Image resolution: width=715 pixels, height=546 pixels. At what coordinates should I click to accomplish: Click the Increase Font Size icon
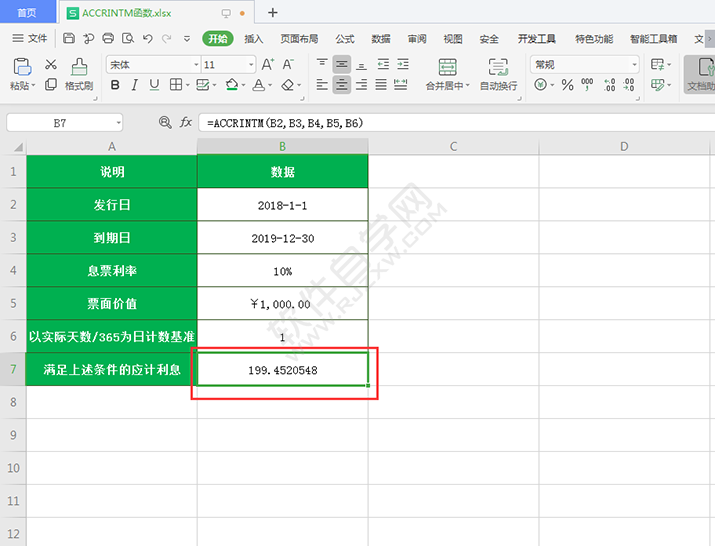click(267, 64)
